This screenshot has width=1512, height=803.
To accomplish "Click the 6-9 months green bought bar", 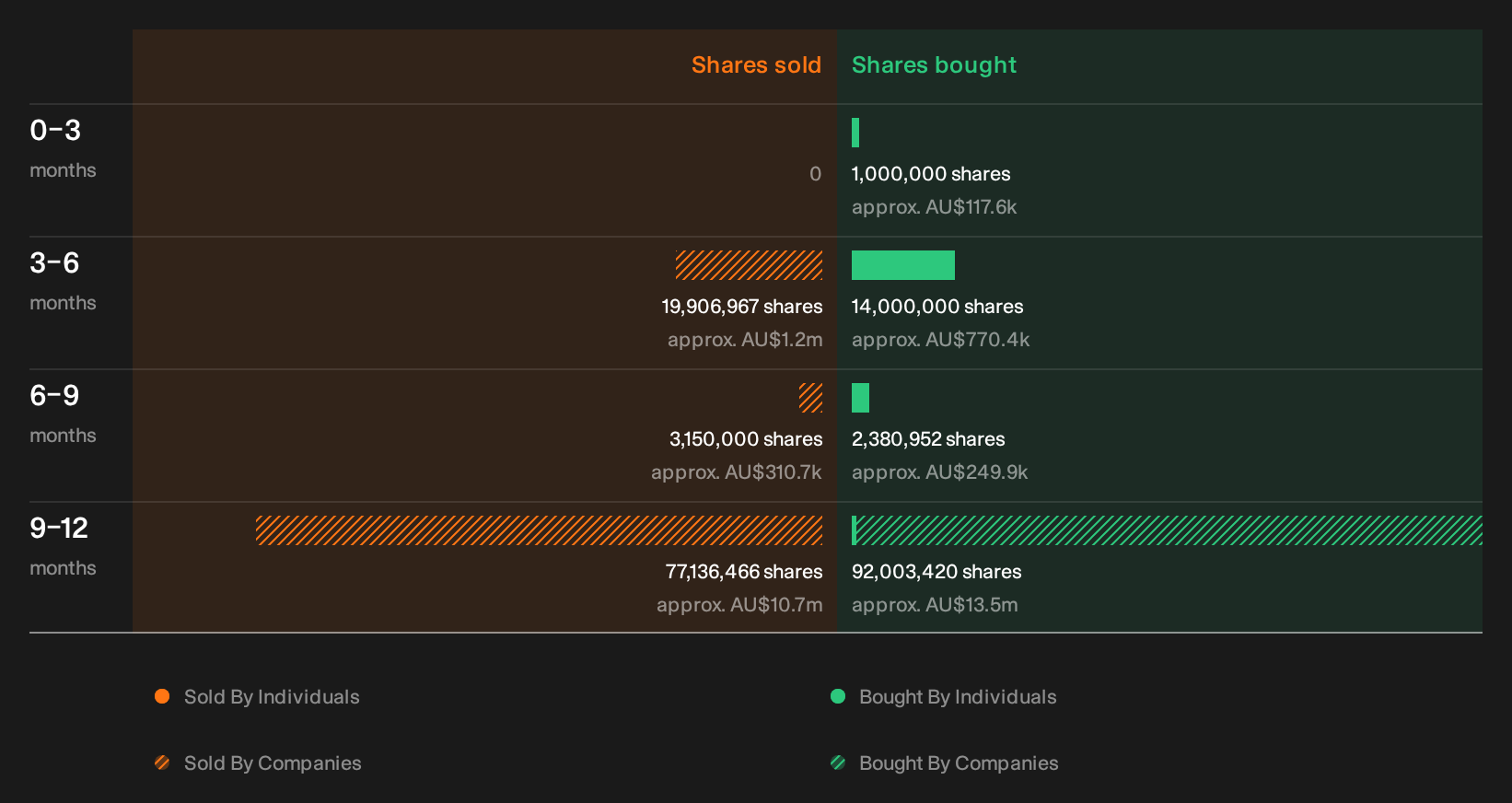I will 860,398.
